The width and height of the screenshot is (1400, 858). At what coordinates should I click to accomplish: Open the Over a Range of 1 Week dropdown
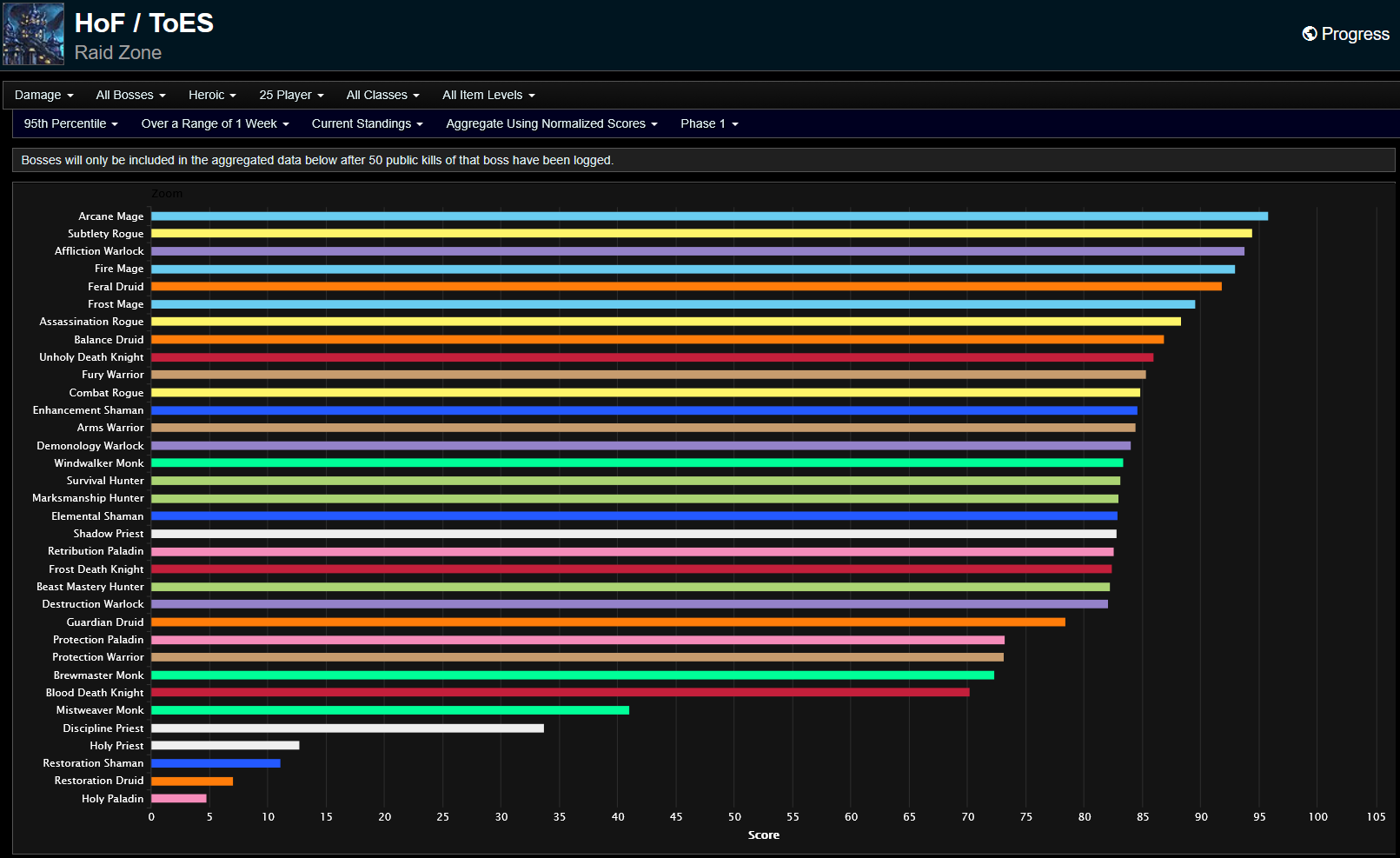[214, 123]
